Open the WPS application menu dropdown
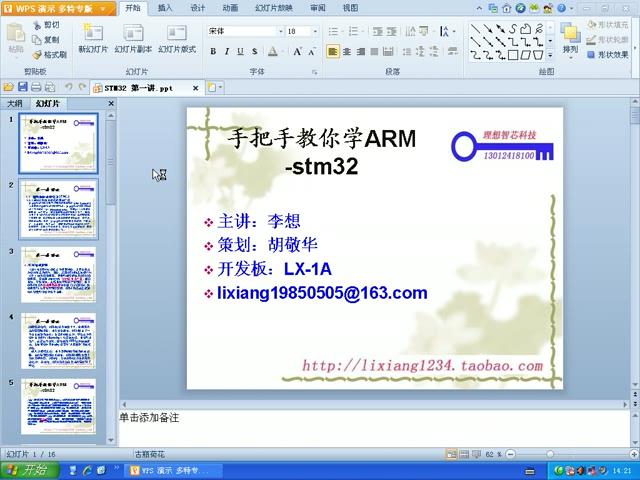The width and height of the screenshot is (640, 480). [103, 9]
